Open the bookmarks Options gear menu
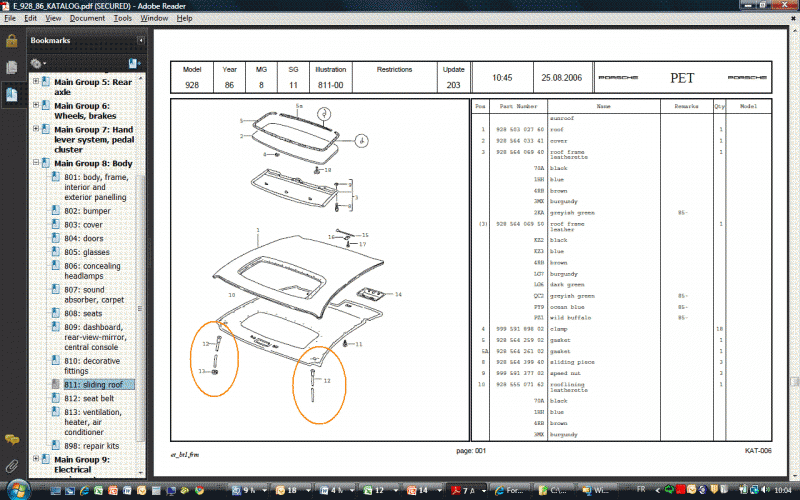 tap(38, 63)
